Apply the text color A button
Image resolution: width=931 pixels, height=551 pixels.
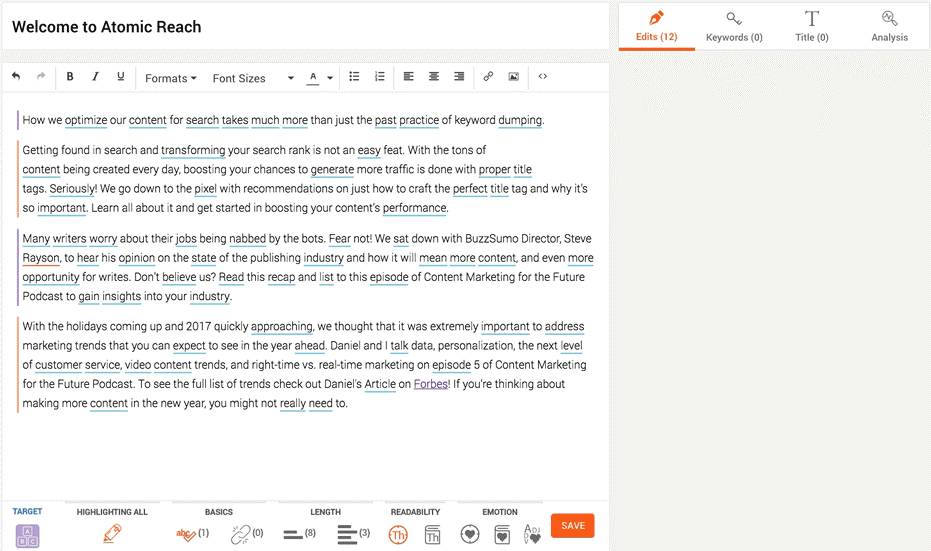click(x=313, y=77)
